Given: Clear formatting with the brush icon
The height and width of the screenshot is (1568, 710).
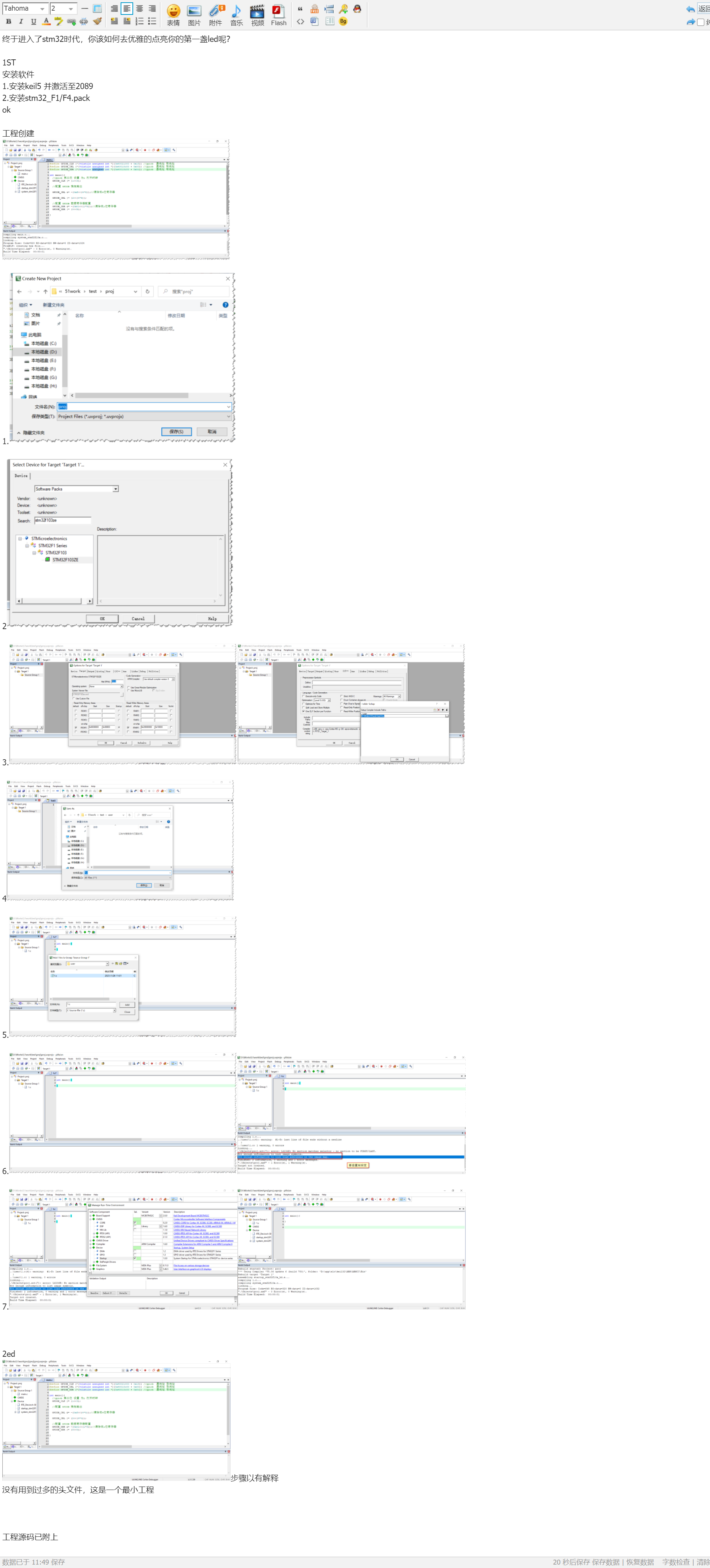Looking at the screenshot, I should point(97,21).
